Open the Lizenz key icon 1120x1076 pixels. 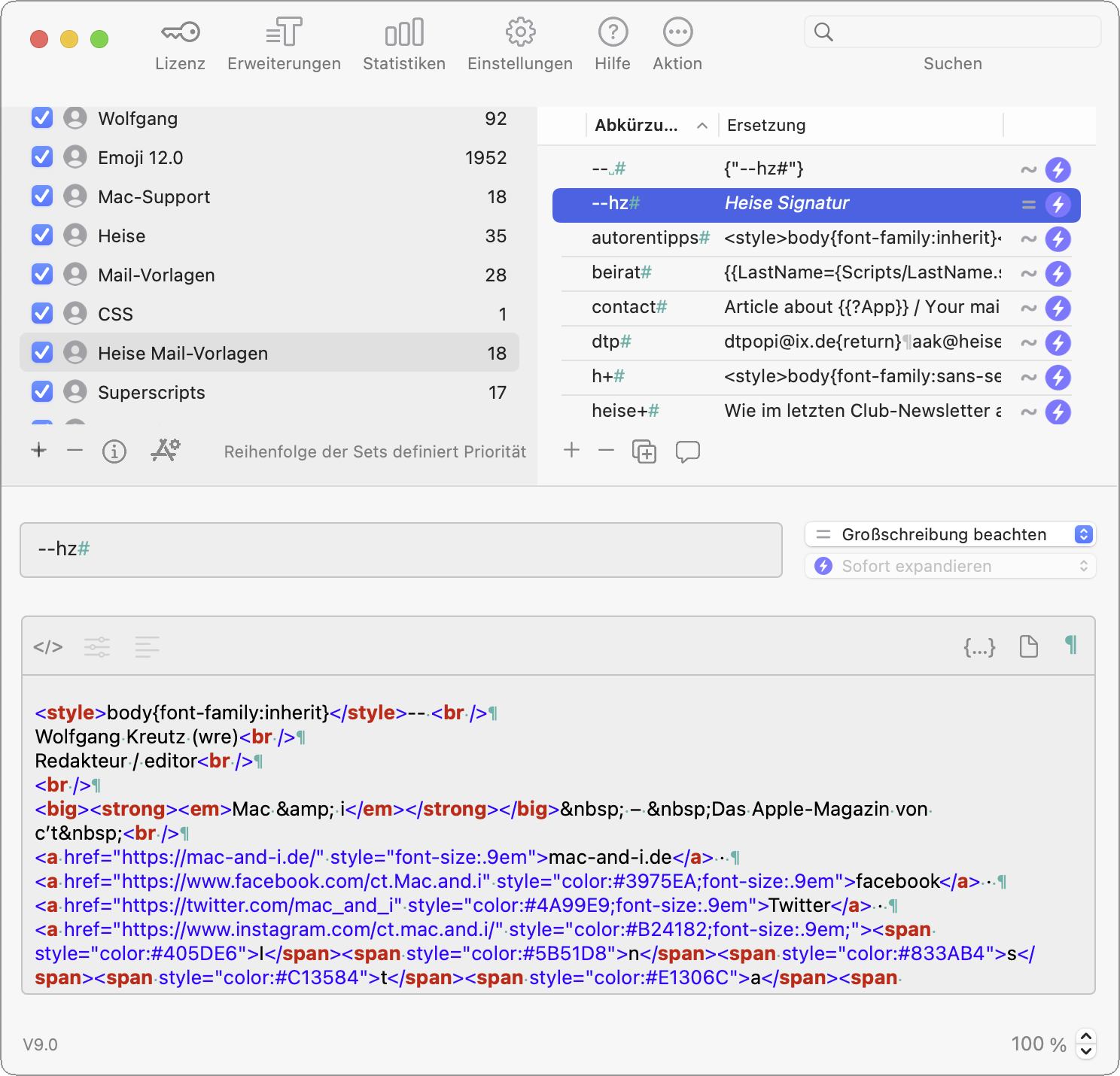coord(180,33)
